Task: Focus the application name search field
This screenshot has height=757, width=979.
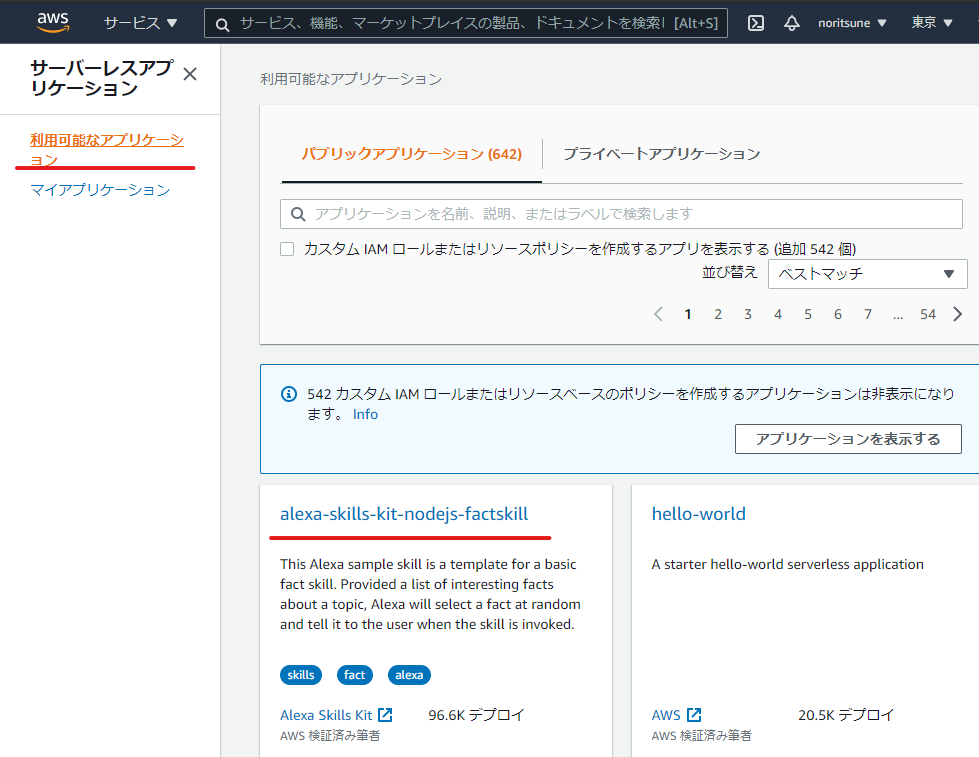Action: 621,214
